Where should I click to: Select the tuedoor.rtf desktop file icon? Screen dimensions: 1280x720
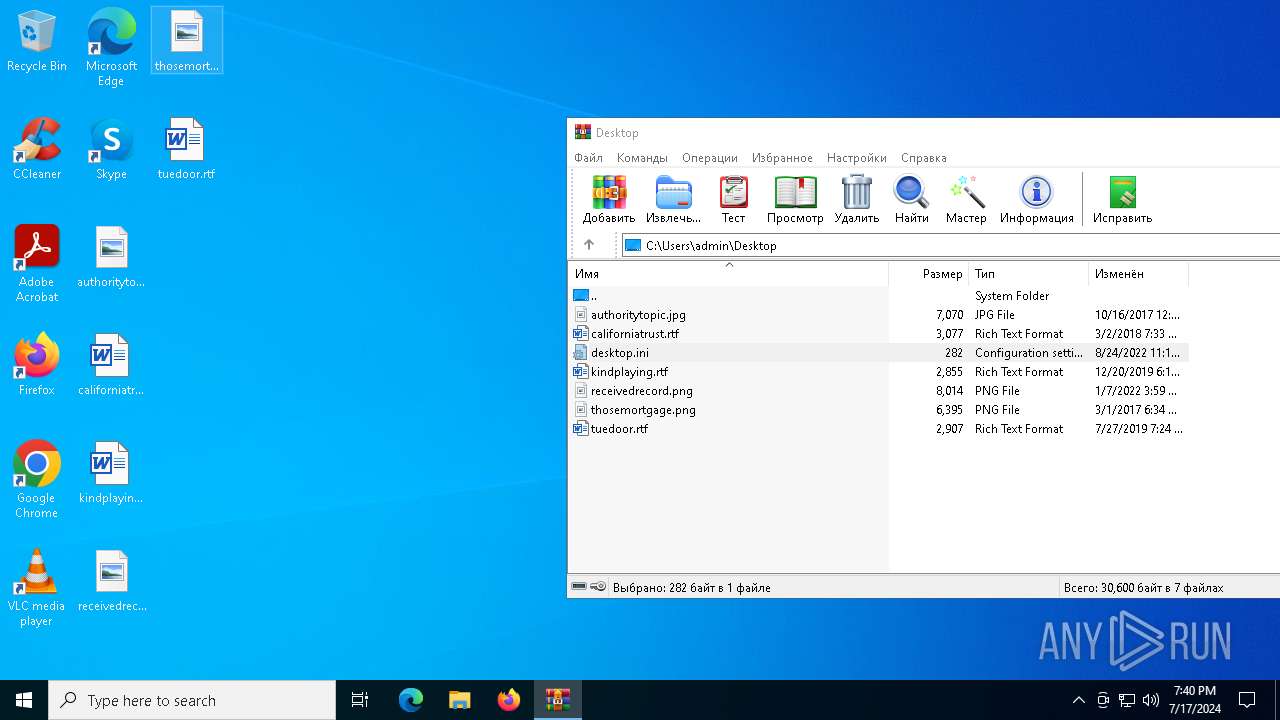pos(186,150)
